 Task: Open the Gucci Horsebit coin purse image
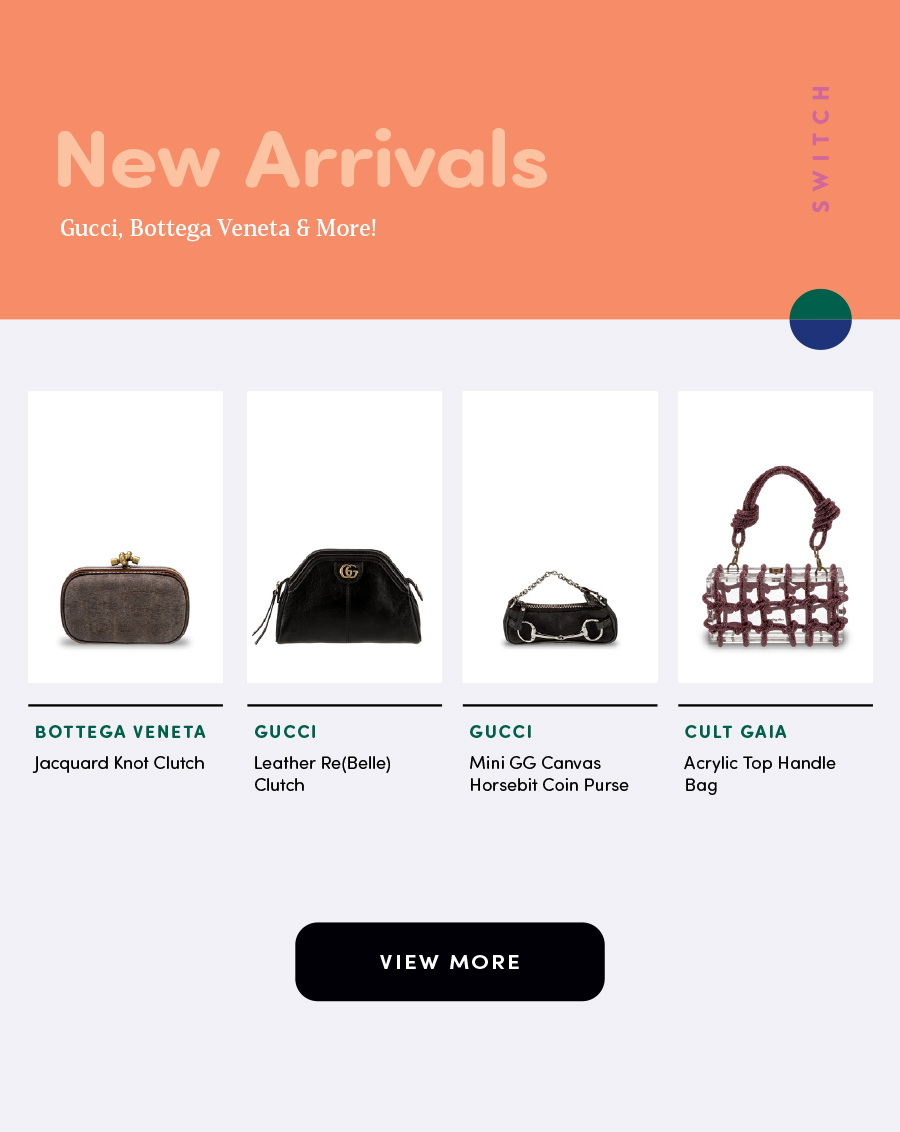pos(560,536)
